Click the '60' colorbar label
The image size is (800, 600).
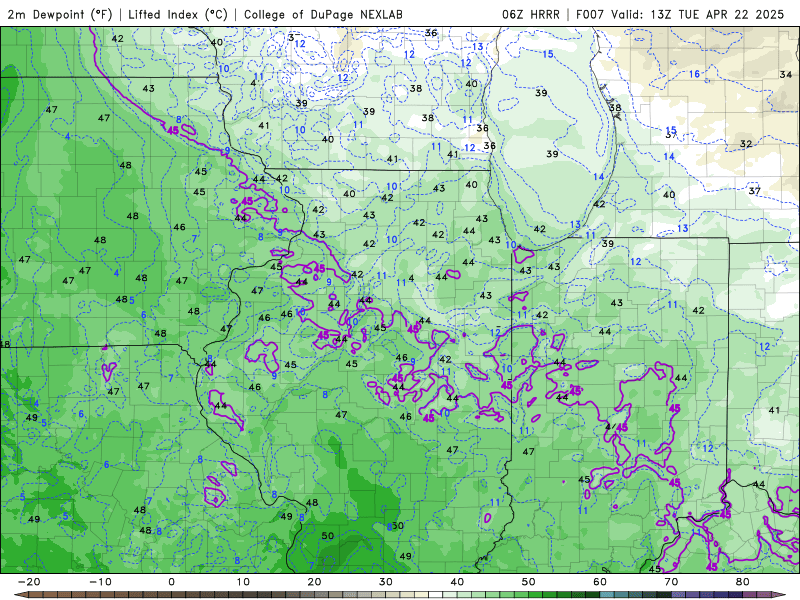coord(600,582)
